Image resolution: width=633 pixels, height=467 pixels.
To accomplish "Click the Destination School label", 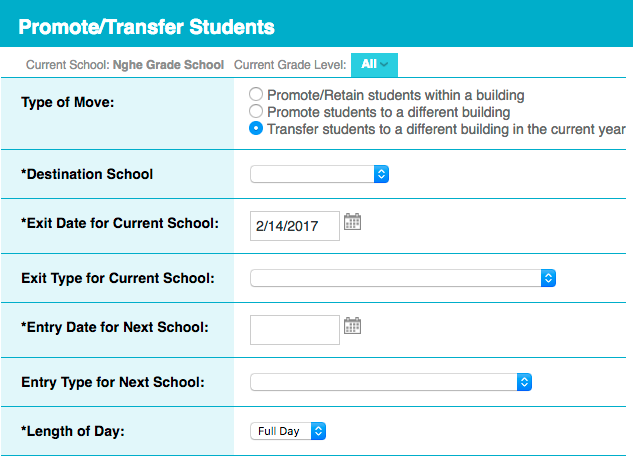I will (x=87, y=174).
